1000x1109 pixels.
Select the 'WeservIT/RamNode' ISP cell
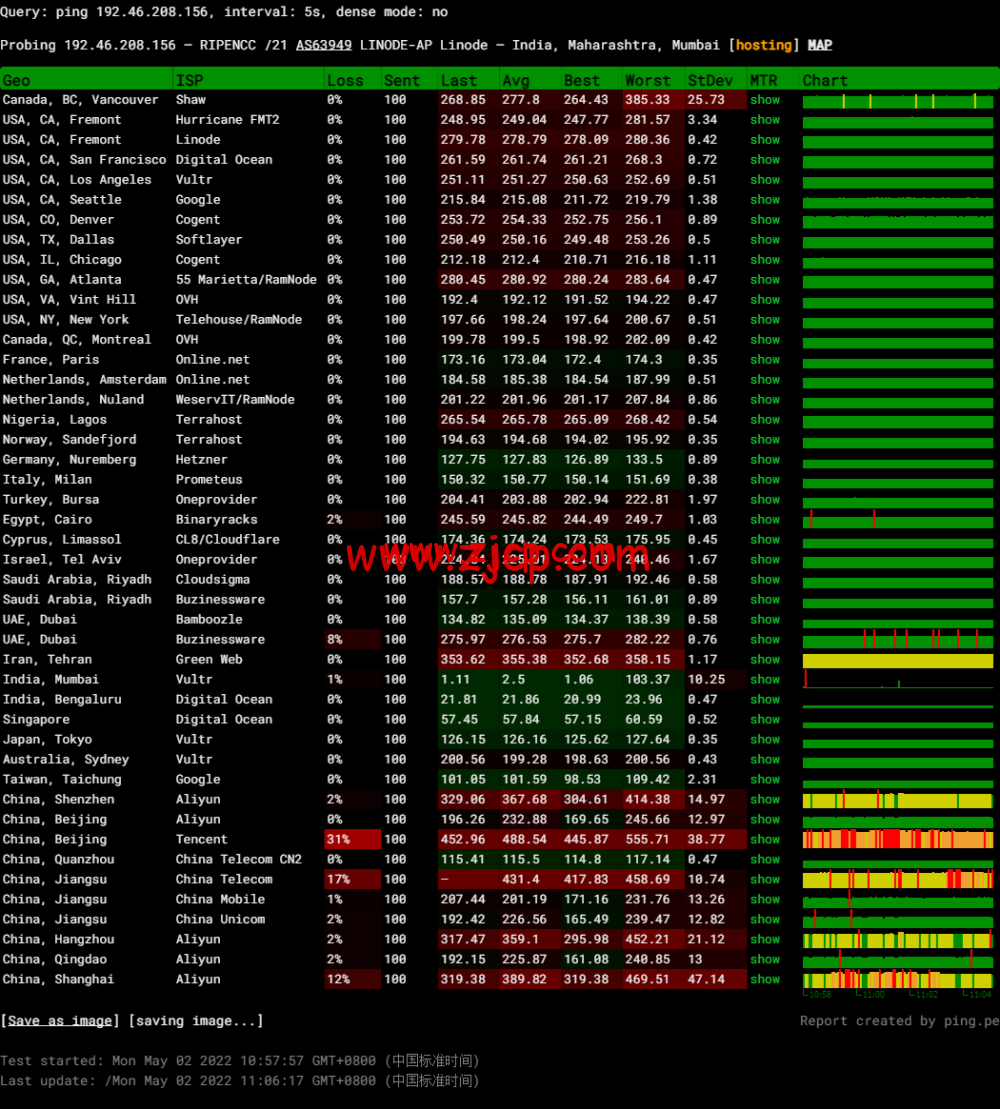236,400
